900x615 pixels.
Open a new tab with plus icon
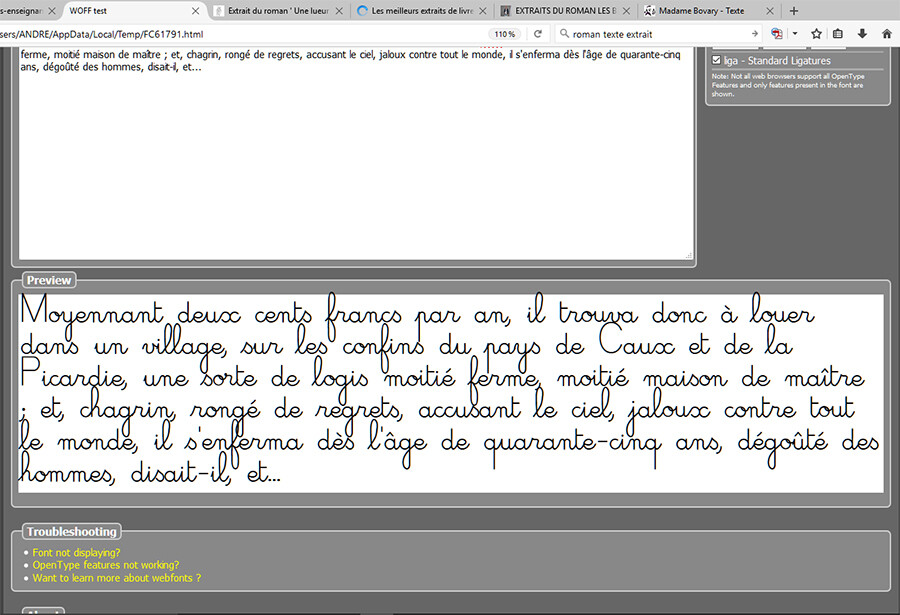pyautogui.click(x=794, y=11)
